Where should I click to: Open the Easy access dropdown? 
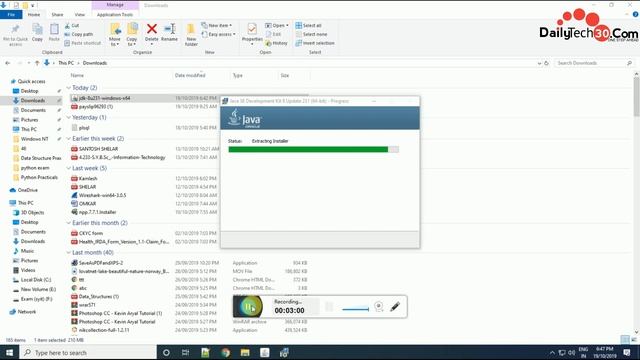point(218,34)
